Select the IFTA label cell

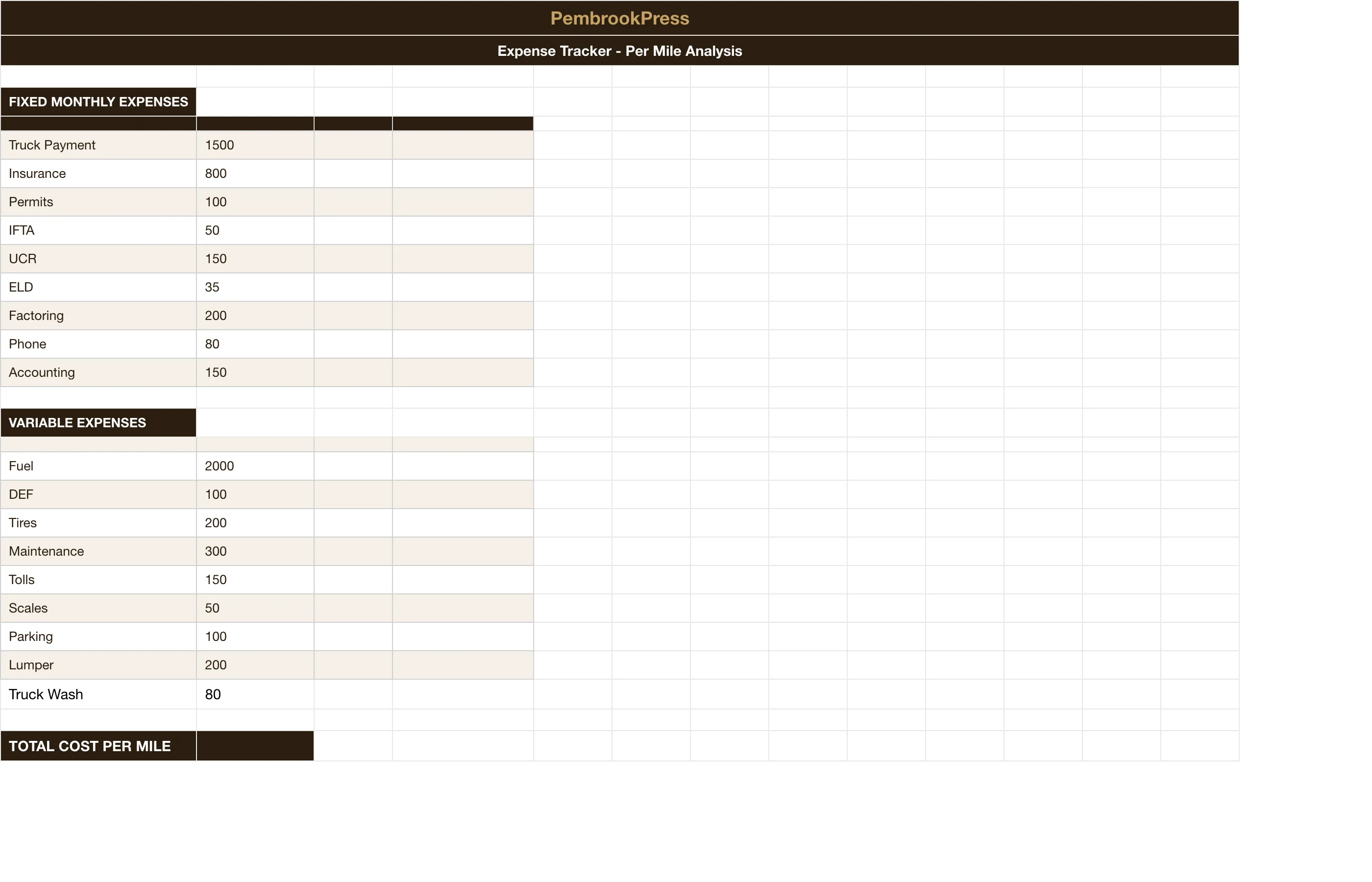(98, 230)
